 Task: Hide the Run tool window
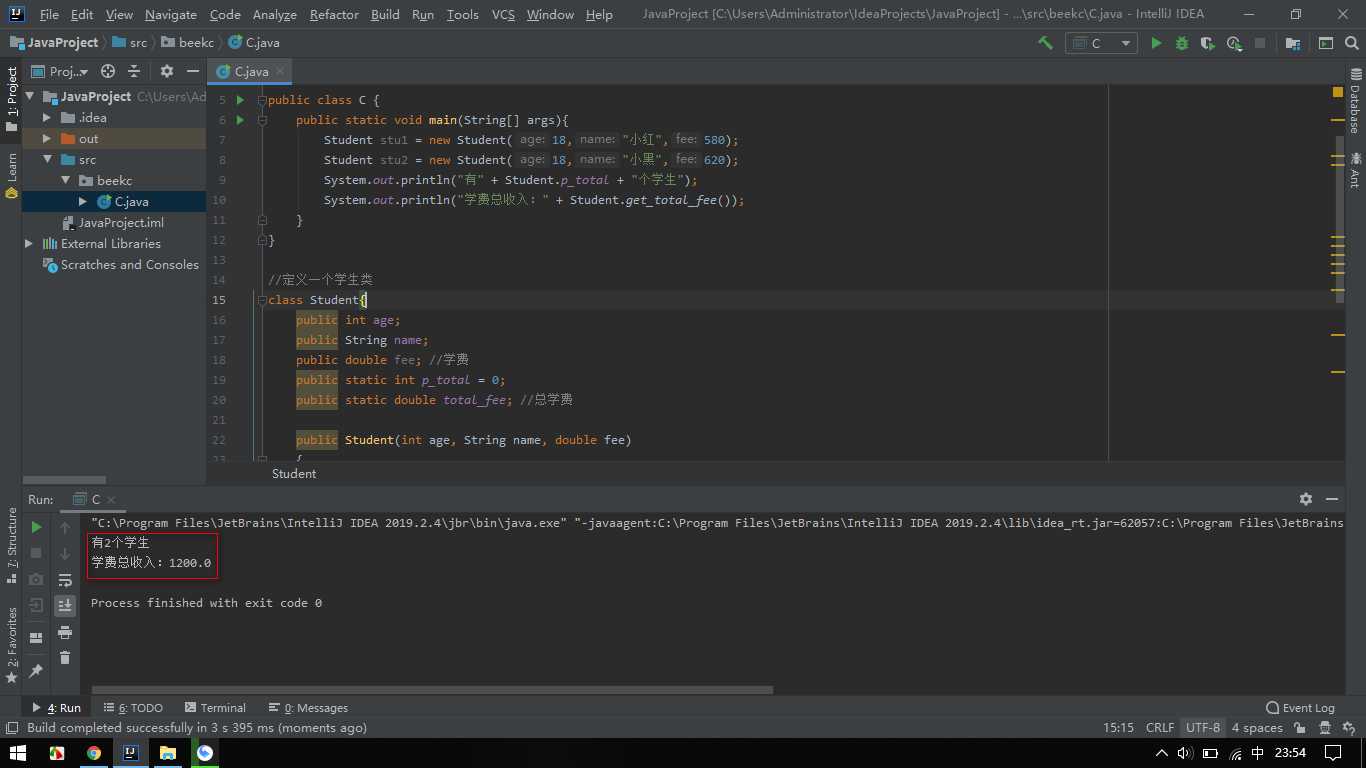tap(1332, 498)
